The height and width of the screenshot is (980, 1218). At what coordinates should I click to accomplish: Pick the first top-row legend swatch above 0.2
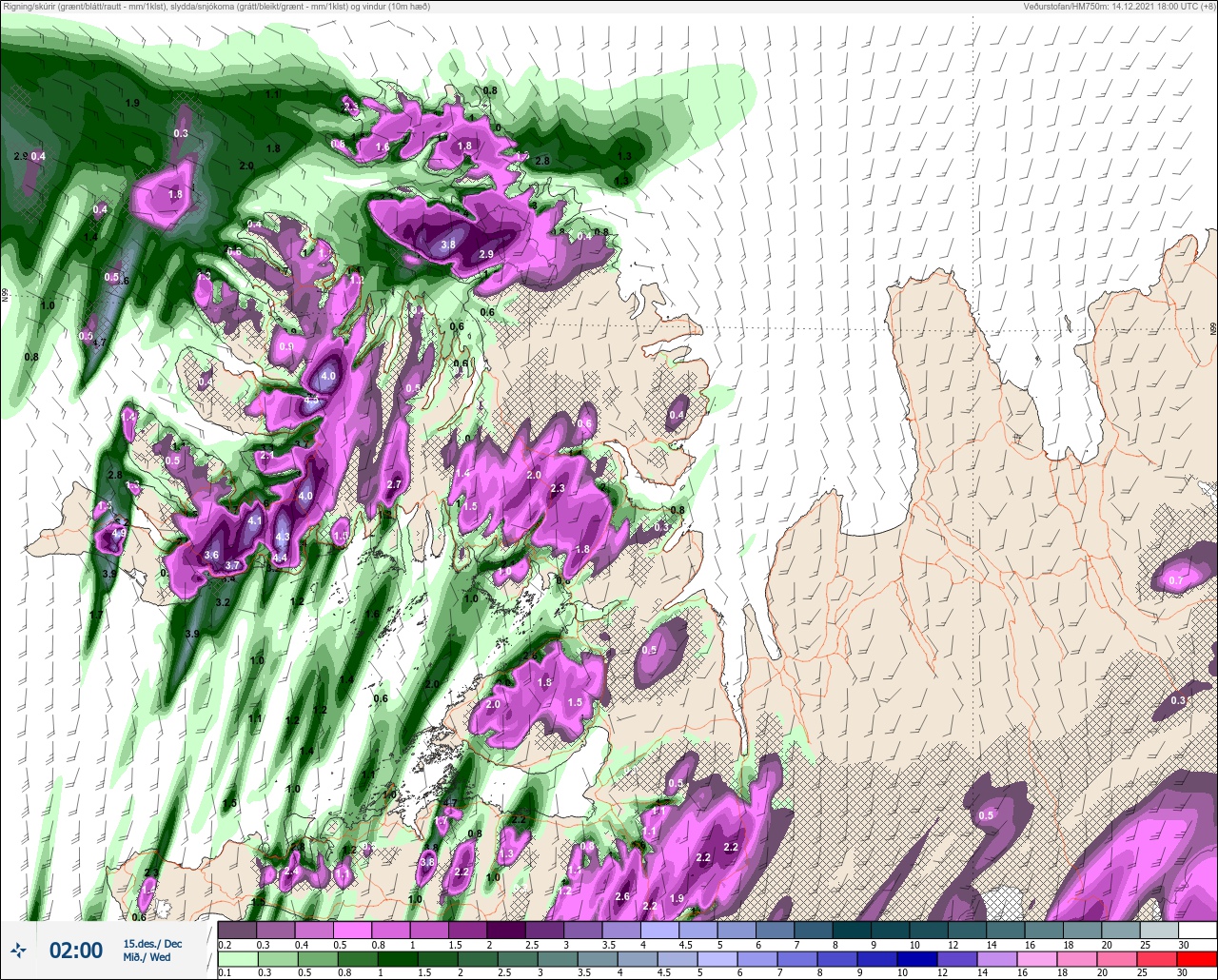pyautogui.click(x=236, y=930)
